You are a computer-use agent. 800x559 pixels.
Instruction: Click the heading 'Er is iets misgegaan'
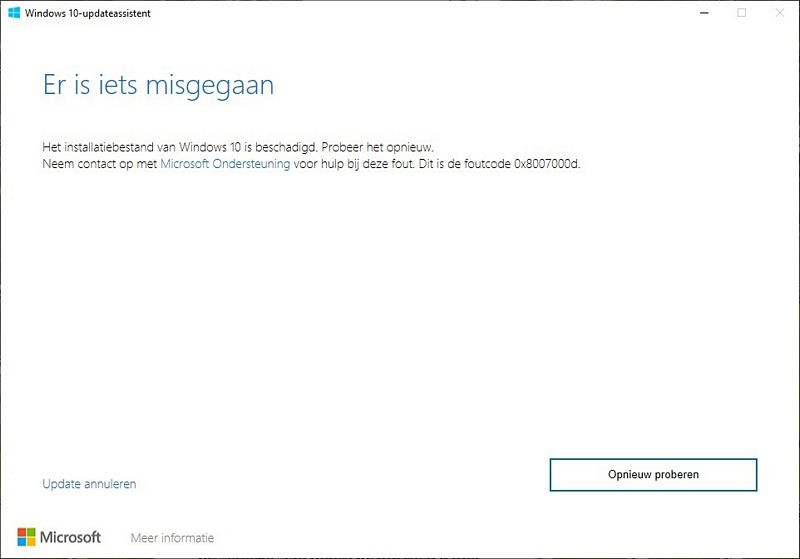159,85
